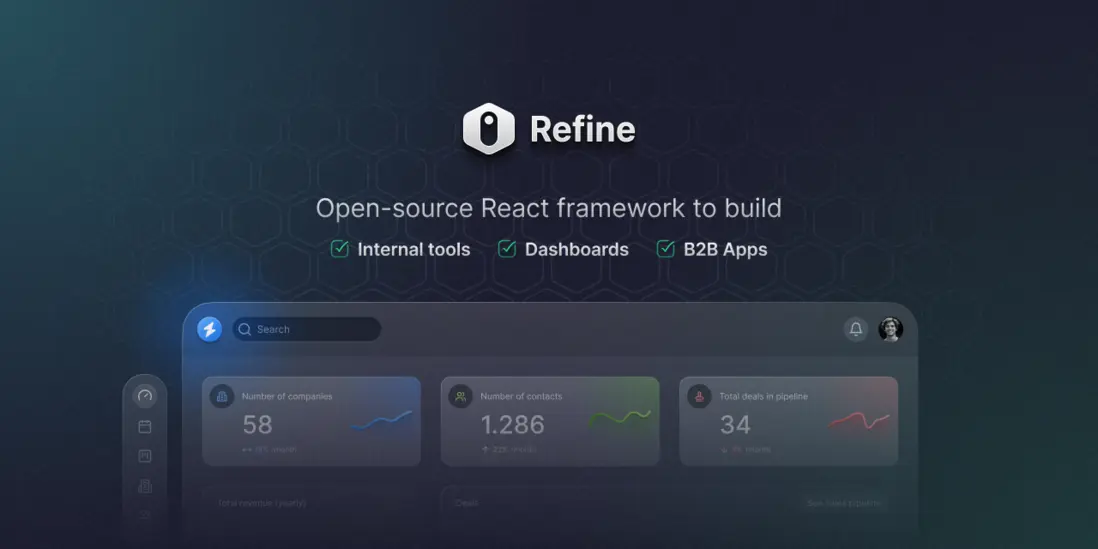Click the Refine hexagon logo
The image size is (1098, 549).
(489, 129)
